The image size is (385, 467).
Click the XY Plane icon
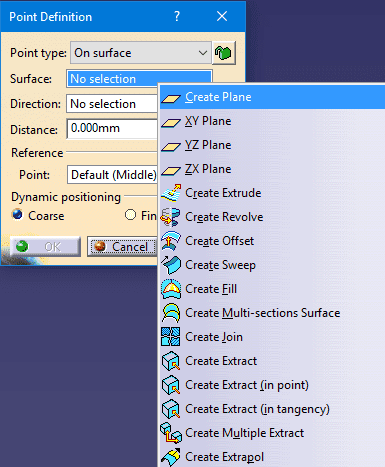point(171,122)
